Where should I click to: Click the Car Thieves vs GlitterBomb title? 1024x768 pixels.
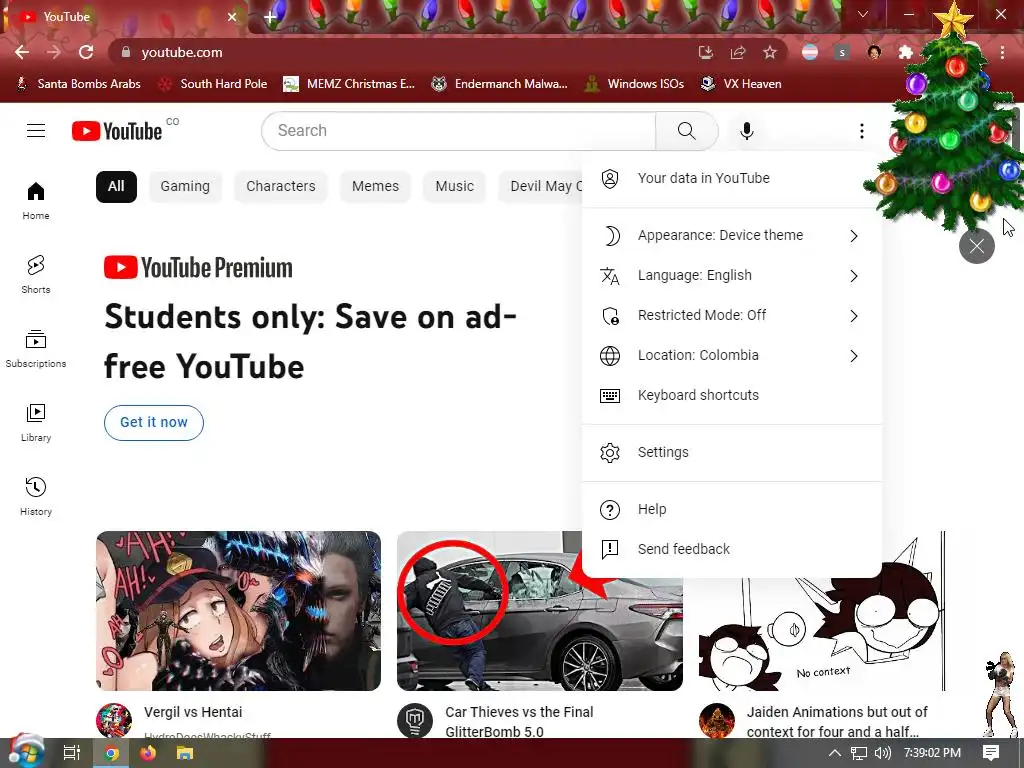click(x=519, y=722)
